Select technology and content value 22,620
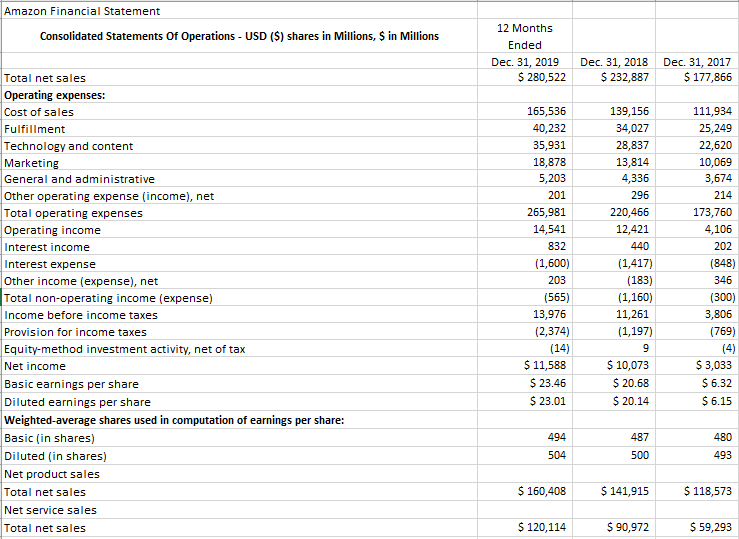 point(715,145)
